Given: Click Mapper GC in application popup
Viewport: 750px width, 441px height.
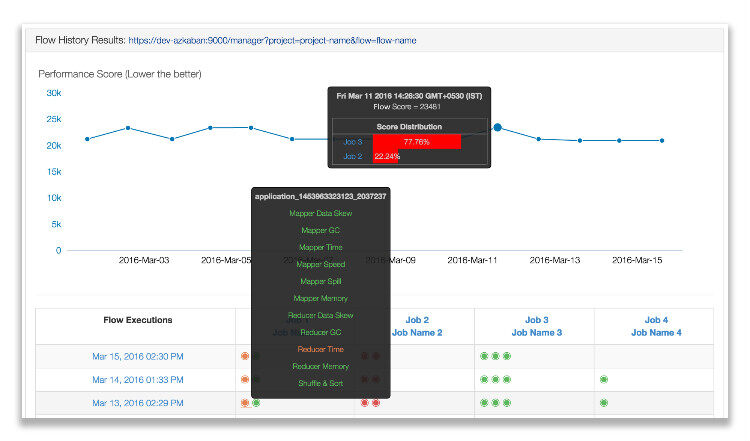Looking at the screenshot, I should click(320, 231).
